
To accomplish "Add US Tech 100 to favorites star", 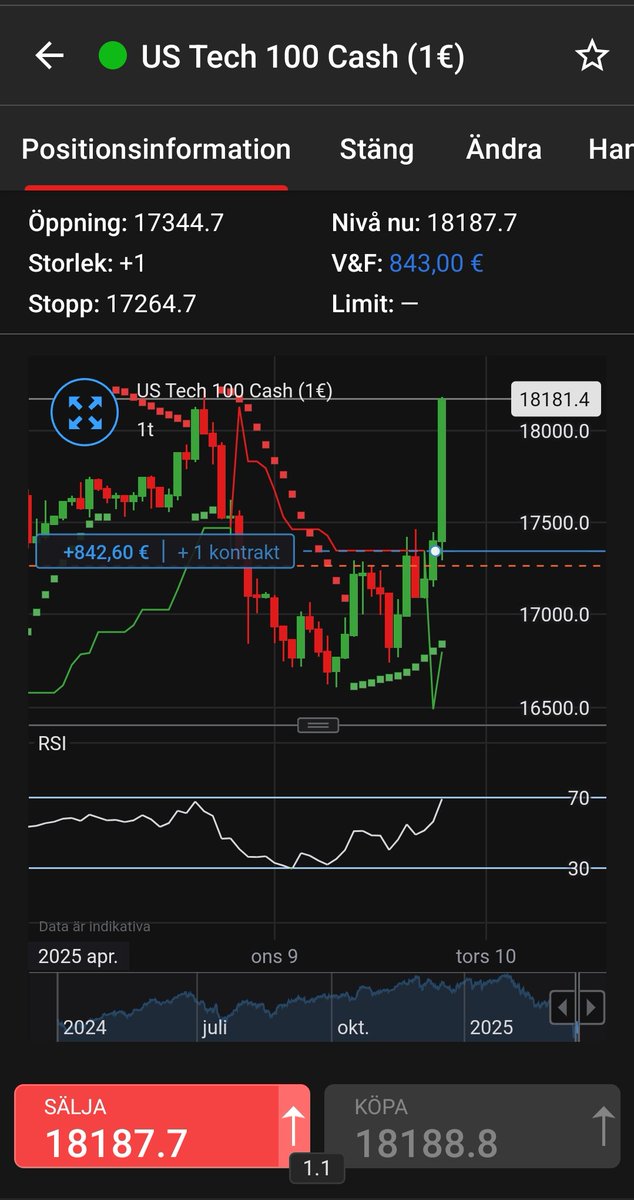I will 592,57.
